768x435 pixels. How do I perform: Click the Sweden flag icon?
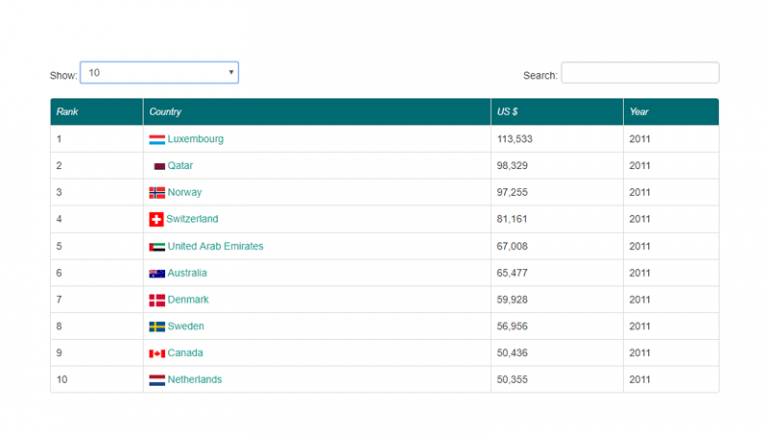(157, 326)
